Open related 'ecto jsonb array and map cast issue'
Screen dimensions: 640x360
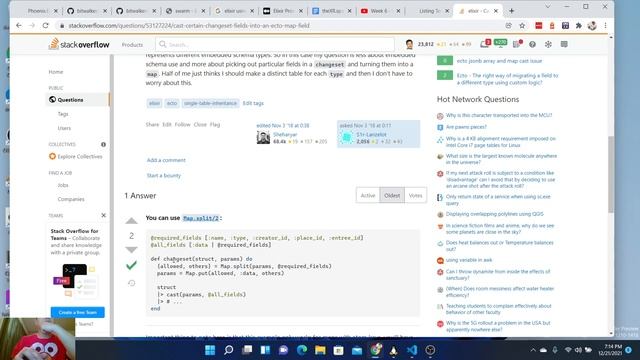click(x=499, y=61)
